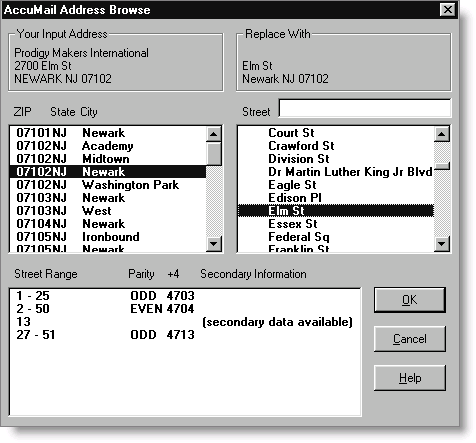Select Division St in the street list
476x443 pixels.
point(336,159)
